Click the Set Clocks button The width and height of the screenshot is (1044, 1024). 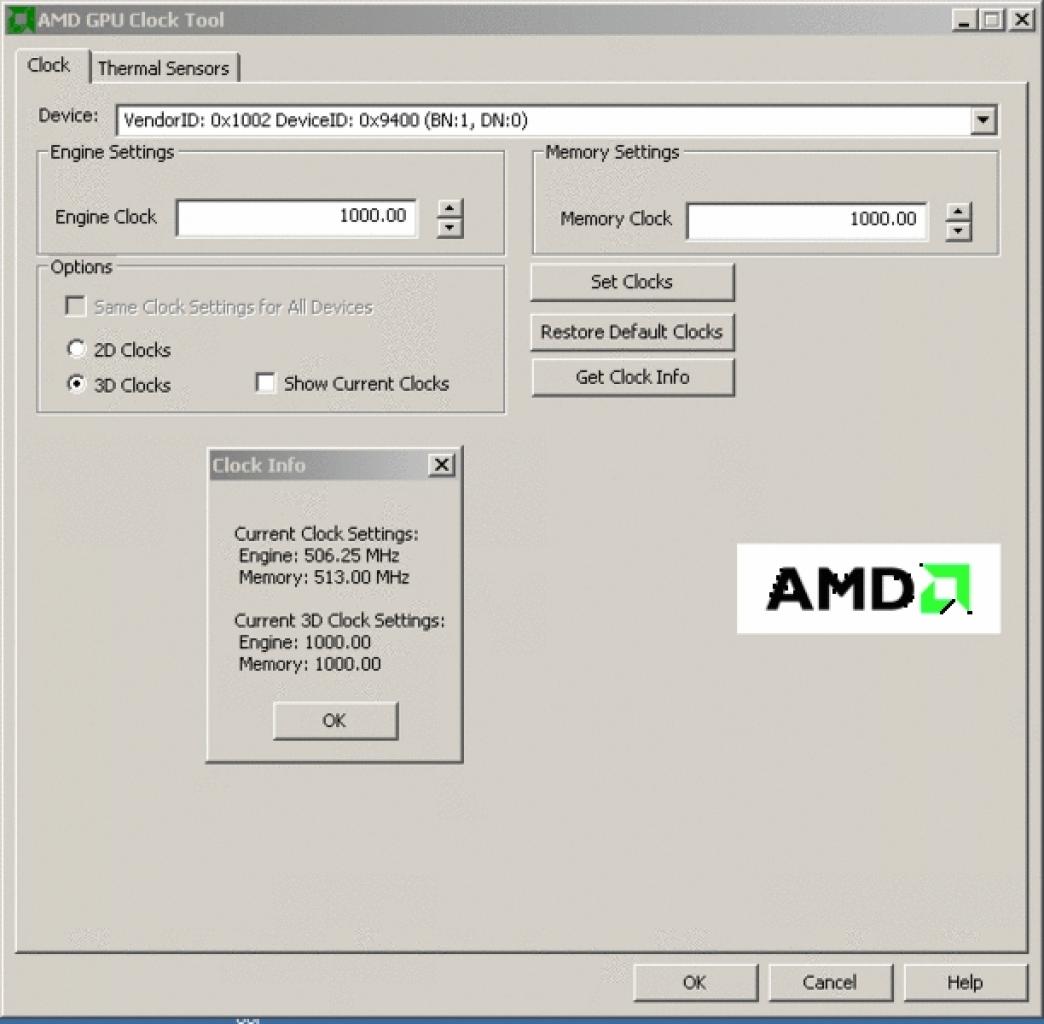(x=633, y=282)
